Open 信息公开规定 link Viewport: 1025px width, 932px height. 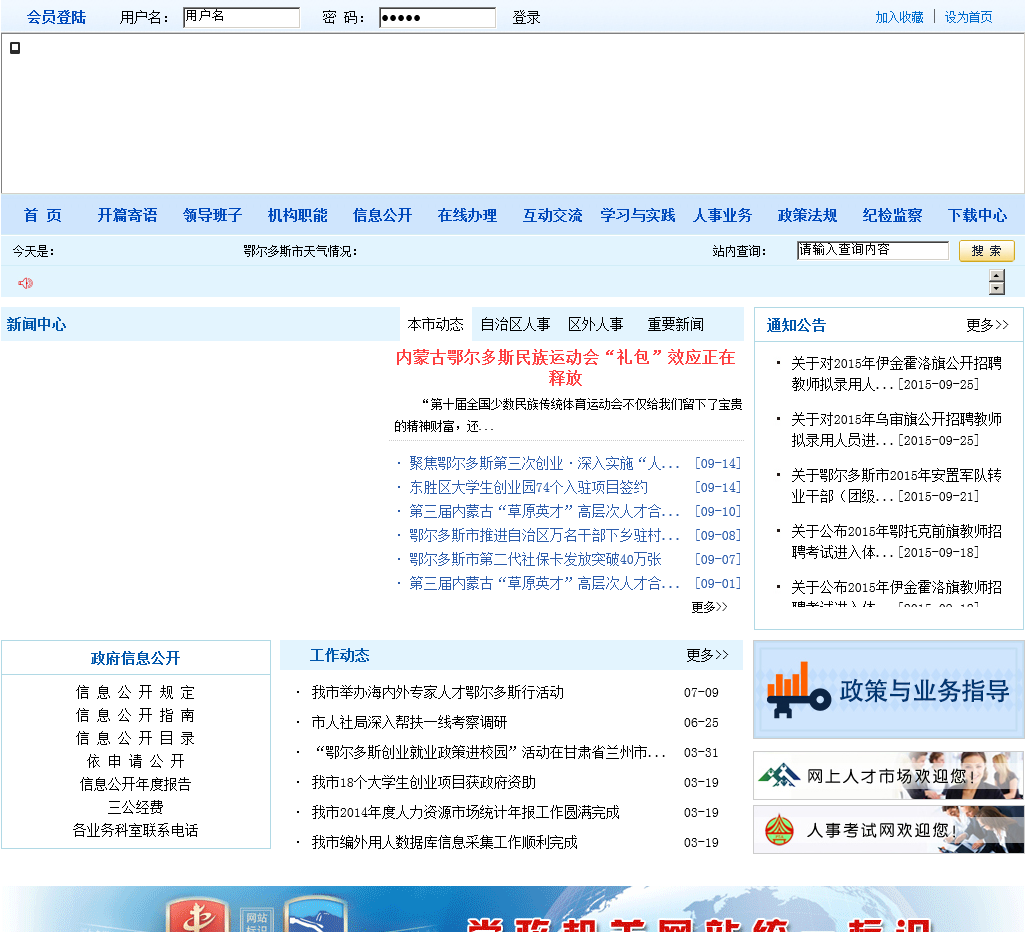point(135,692)
